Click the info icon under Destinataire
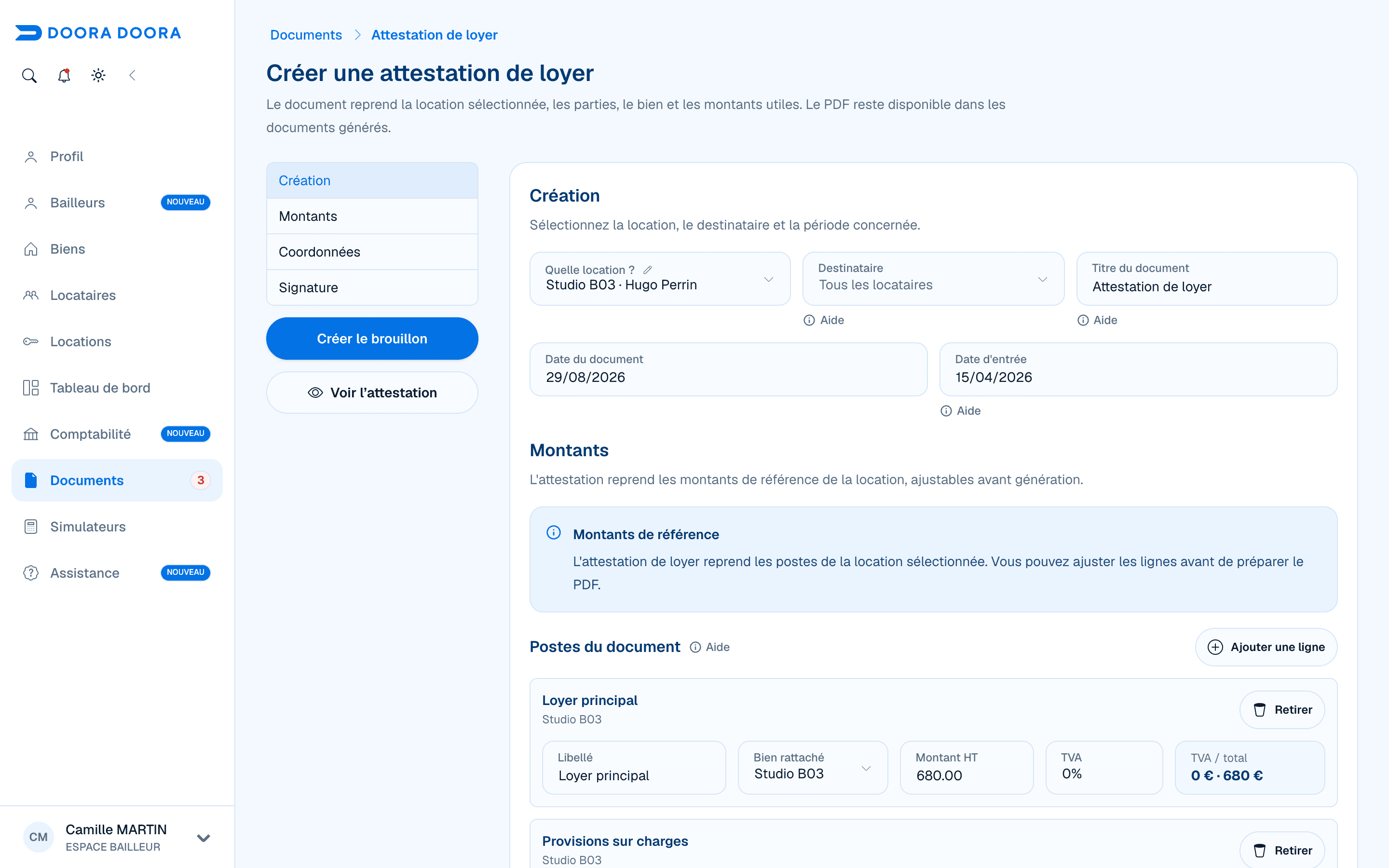This screenshot has width=1389, height=868. [809, 320]
